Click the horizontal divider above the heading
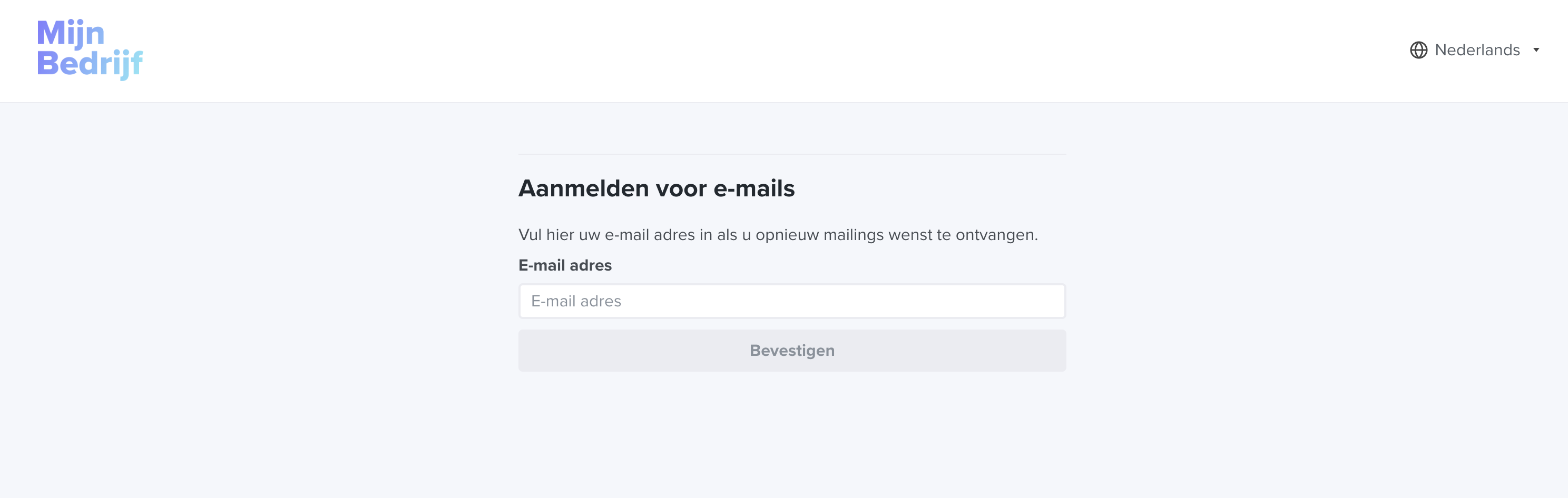The height and width of the screenshot is (498, 1568). coord(791,154)
